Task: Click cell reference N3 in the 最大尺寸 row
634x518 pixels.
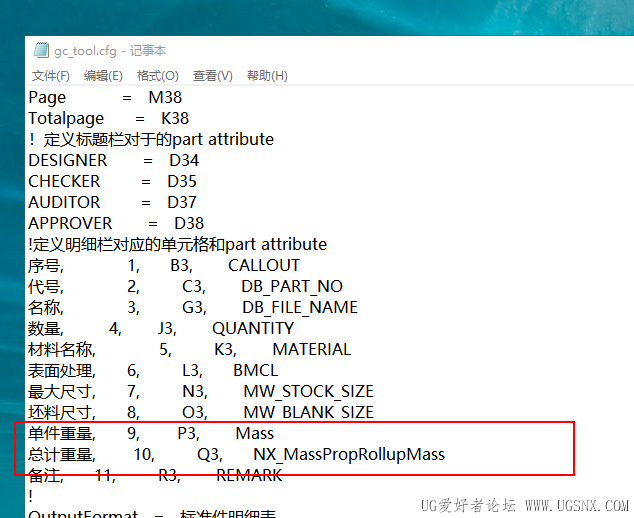Action: point(193,392)
